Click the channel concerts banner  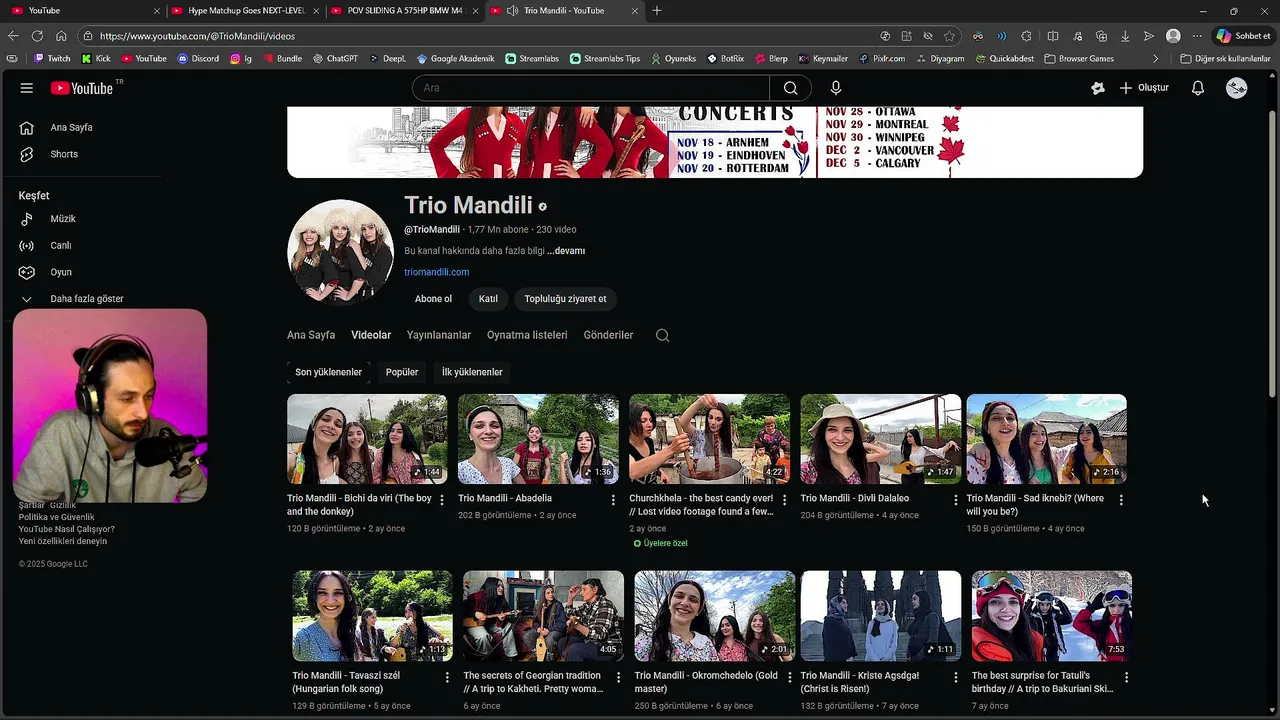coord(715,142)
